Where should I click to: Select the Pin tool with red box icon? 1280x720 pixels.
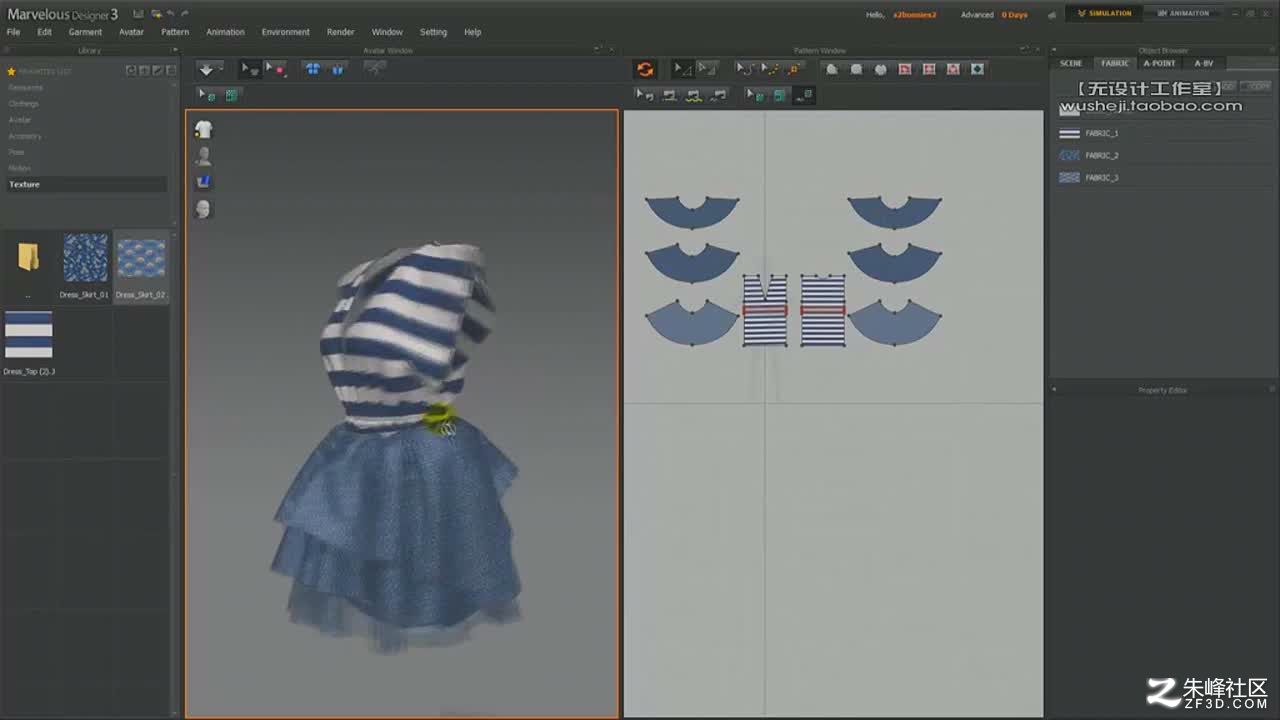(x=275, y=69)
